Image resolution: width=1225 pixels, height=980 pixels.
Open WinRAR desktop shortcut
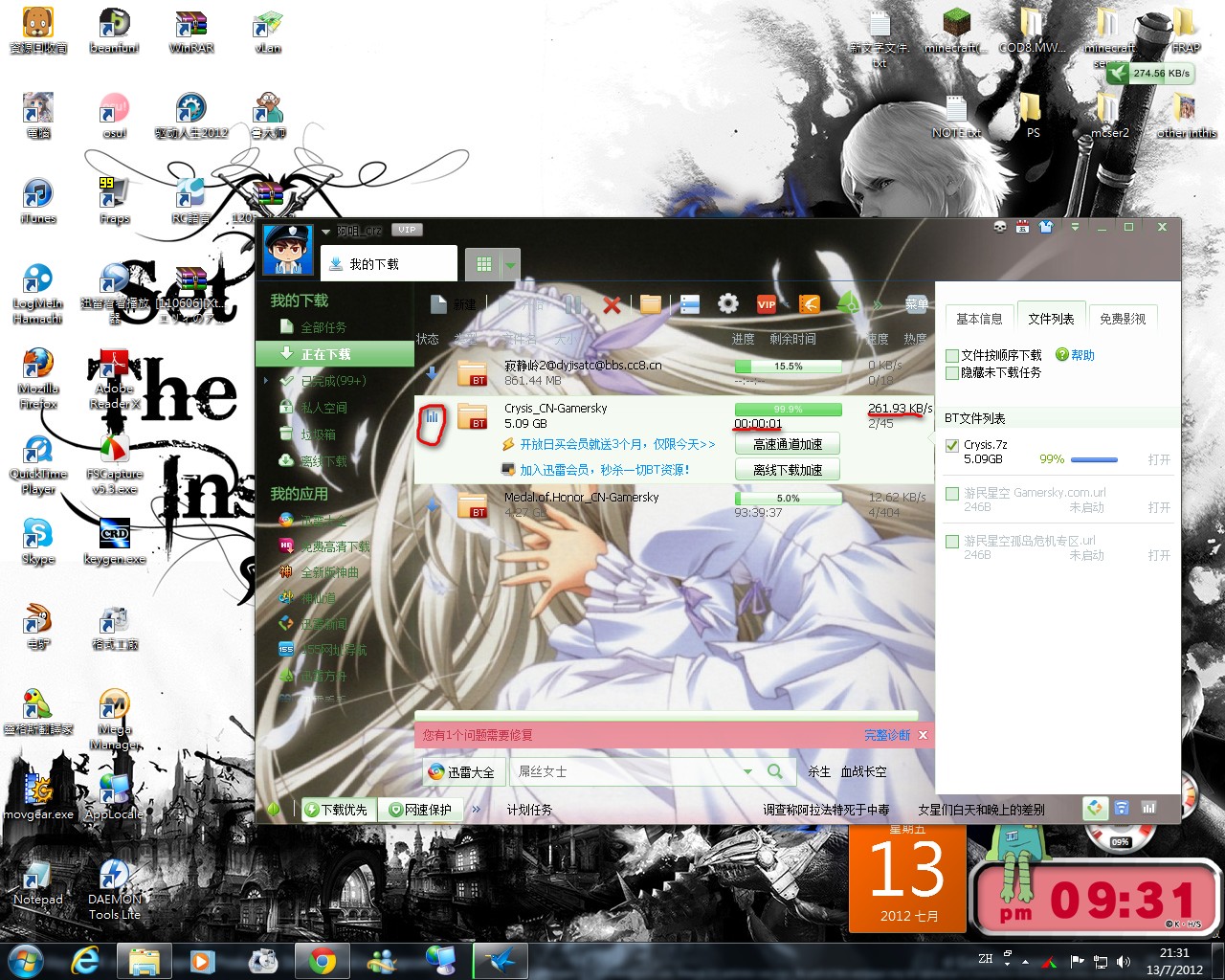pyautogui.click(x=191, y=32)
